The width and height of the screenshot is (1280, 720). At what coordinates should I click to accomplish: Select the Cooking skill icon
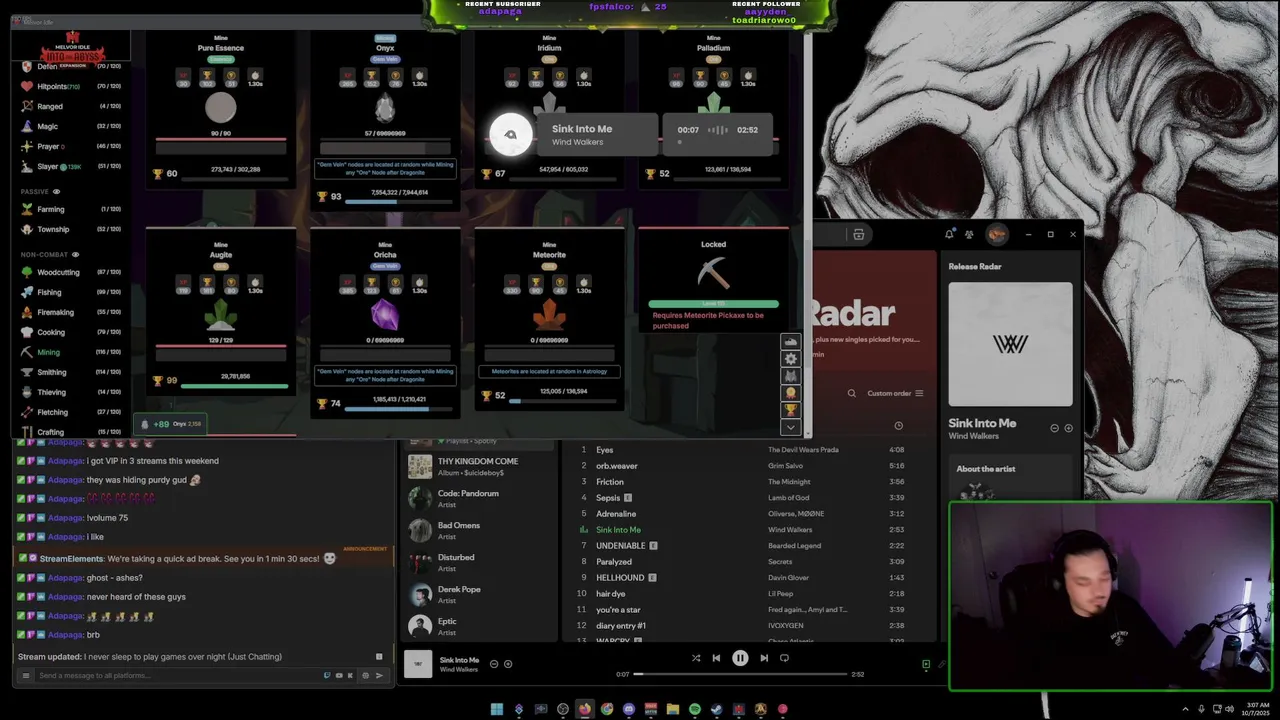[27, 332]
